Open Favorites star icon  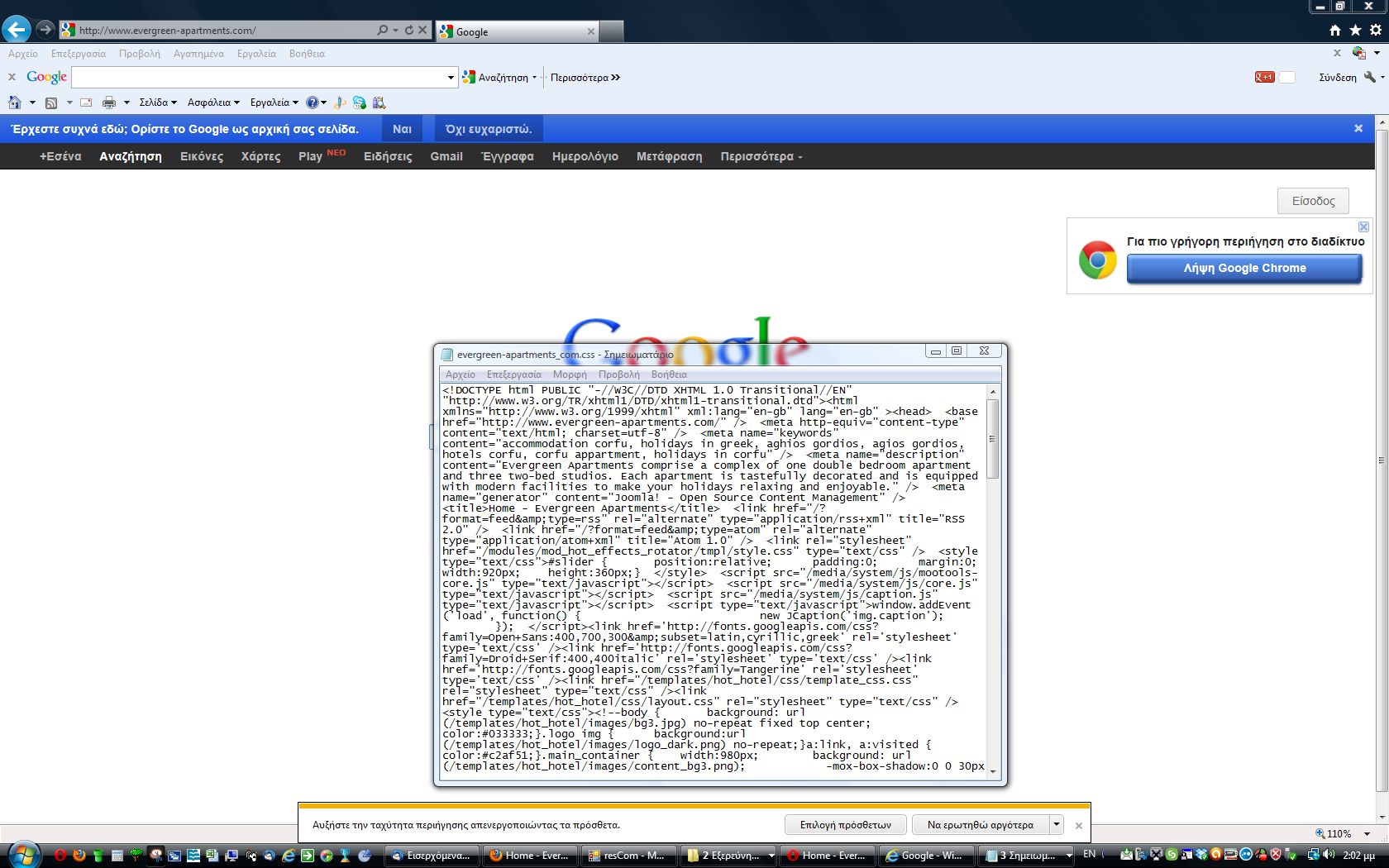[1355, 30]
